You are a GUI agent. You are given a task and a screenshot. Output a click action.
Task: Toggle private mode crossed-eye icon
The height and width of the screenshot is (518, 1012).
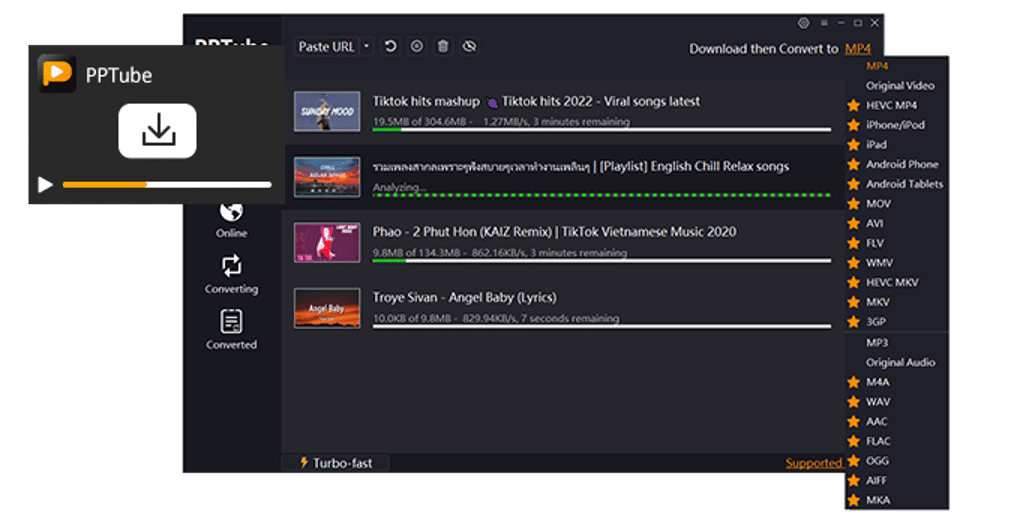coord(469,46)
